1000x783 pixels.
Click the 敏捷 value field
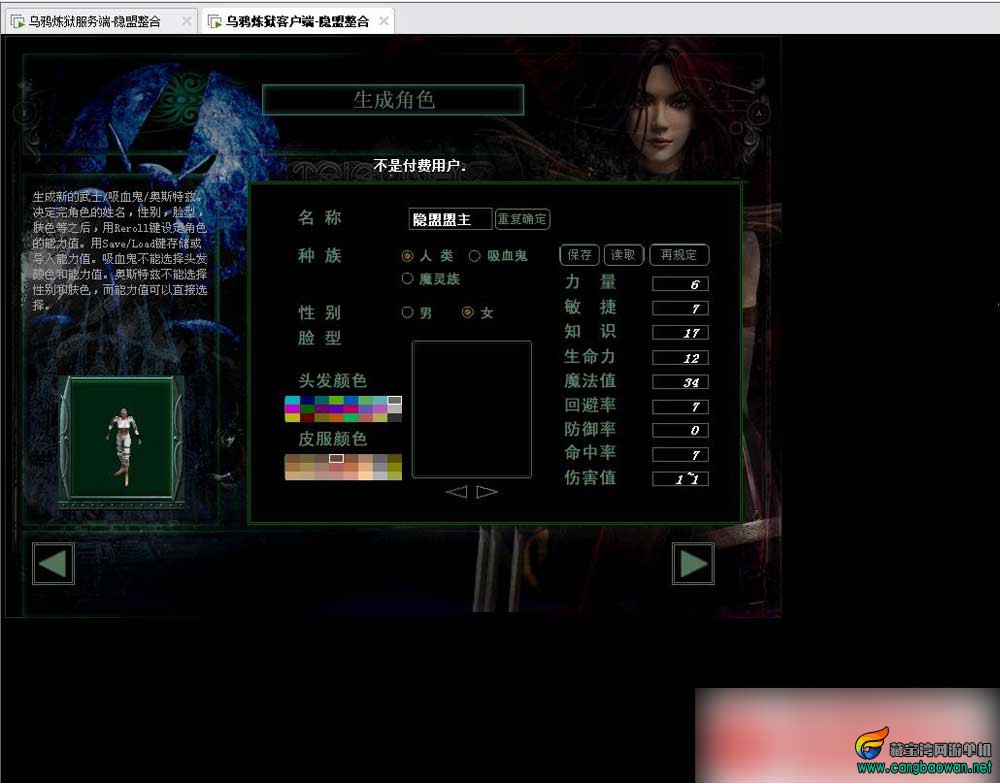[x=680, y=309]
